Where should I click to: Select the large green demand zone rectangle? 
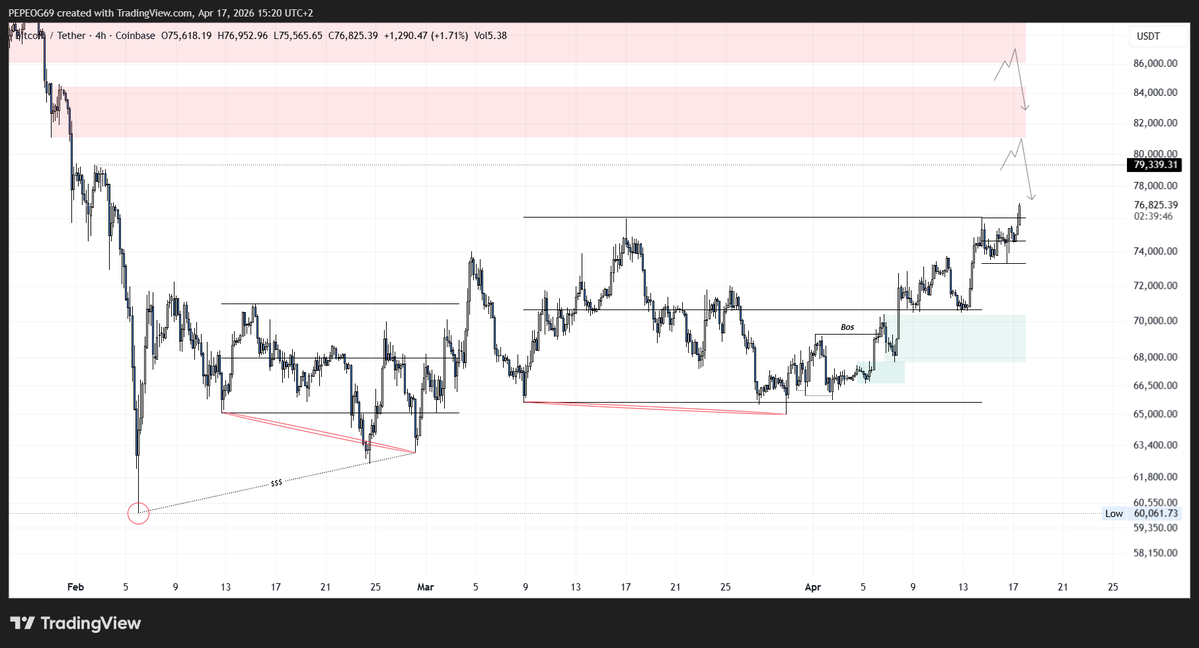point(962,338)
